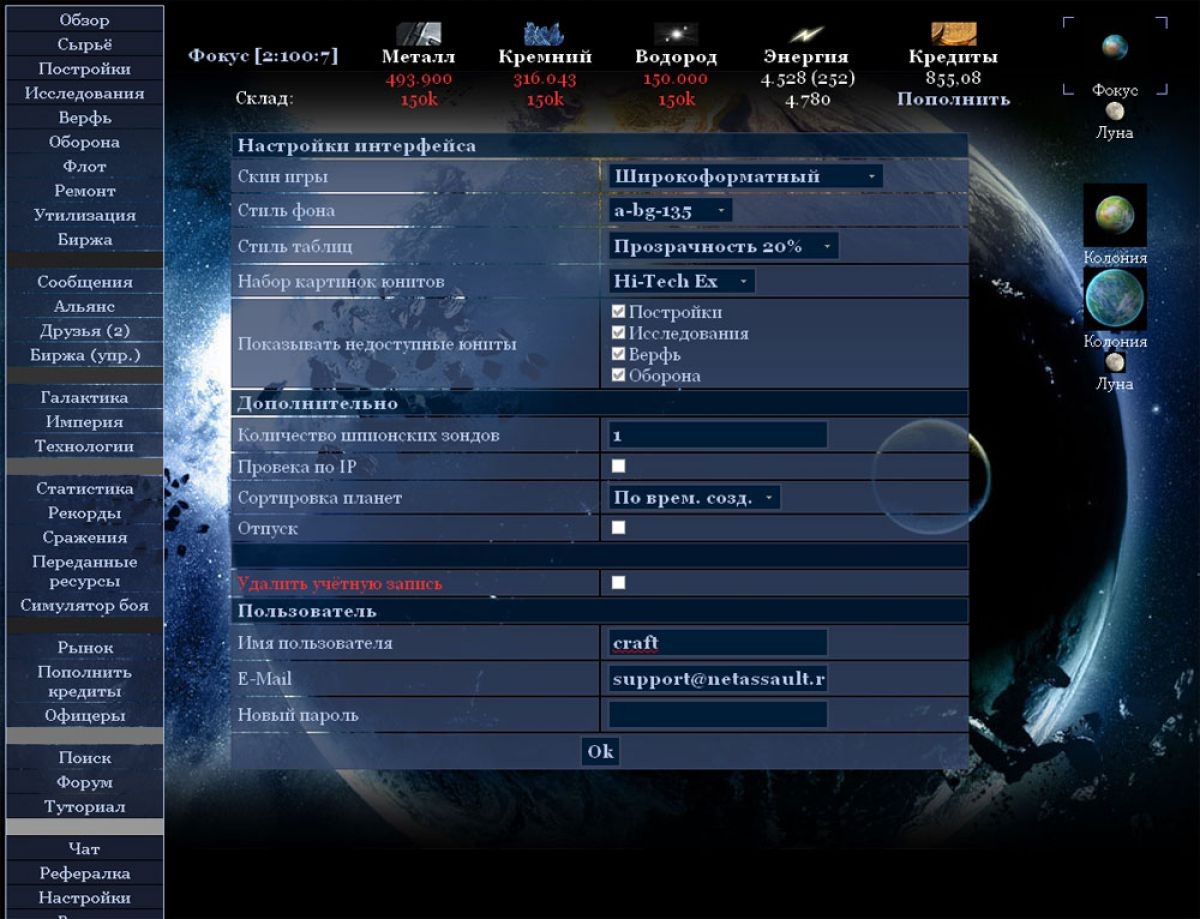Open the Набор картинок юнитов dropdown
Viewport: 1200px width, 919px height.
point(682,281)
